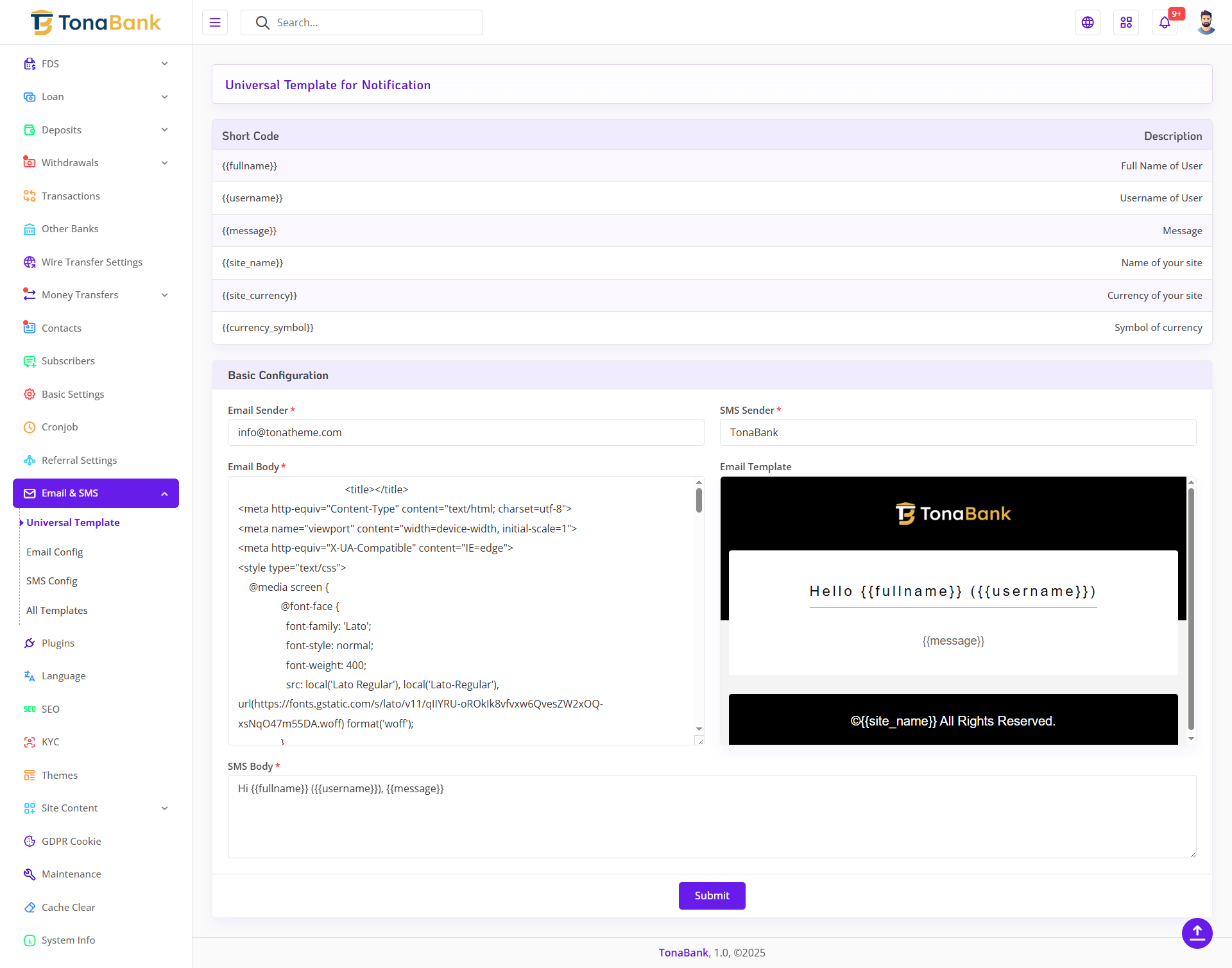Click the scroll-to-top arrow button
1232x968 pixels.
pyautogui.click(x=1197, y=933)
